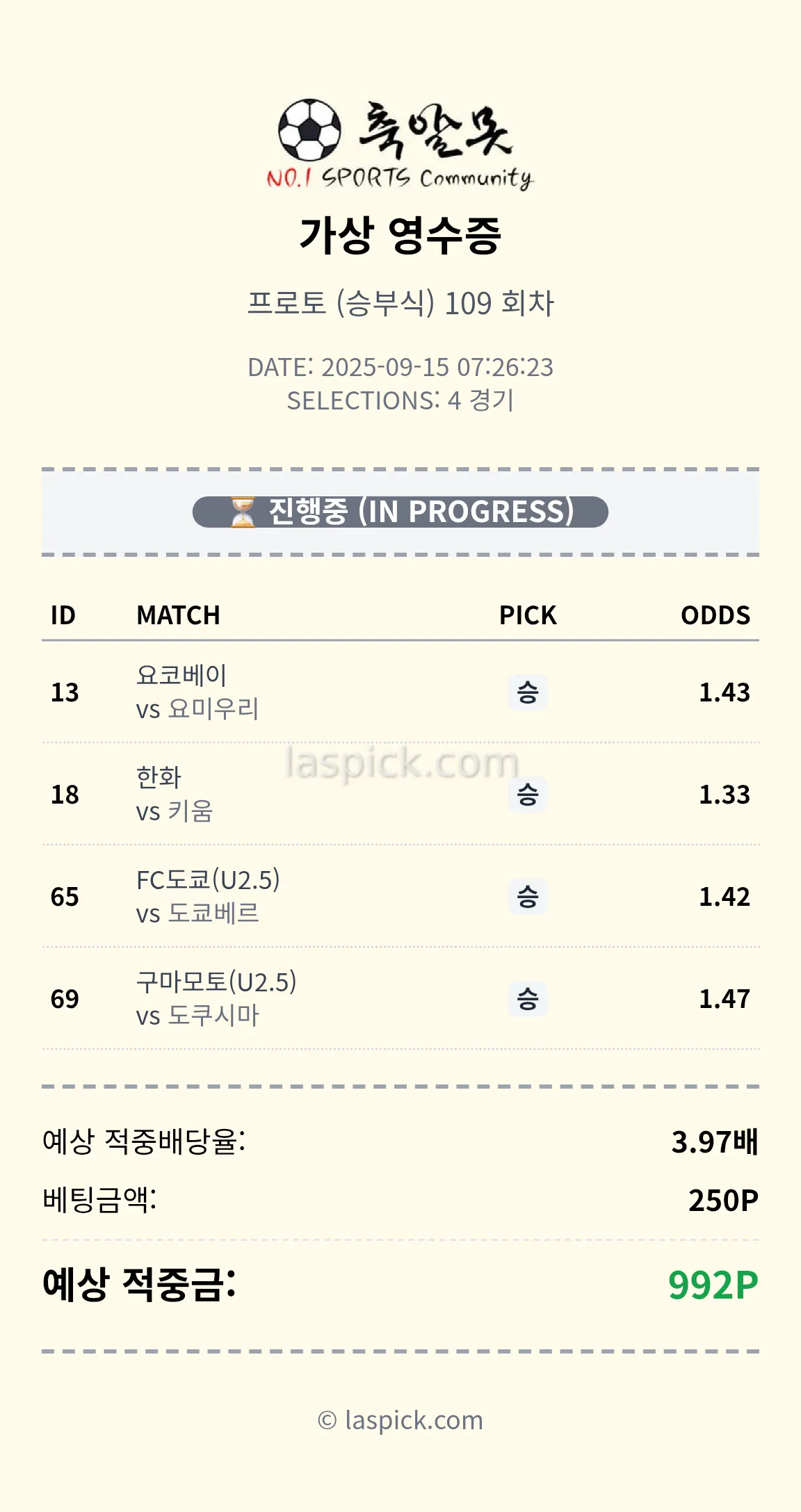Click the 한화 vs 키움 match name
The height and width of the screenshot is (1512, 801).
[175, 795]
